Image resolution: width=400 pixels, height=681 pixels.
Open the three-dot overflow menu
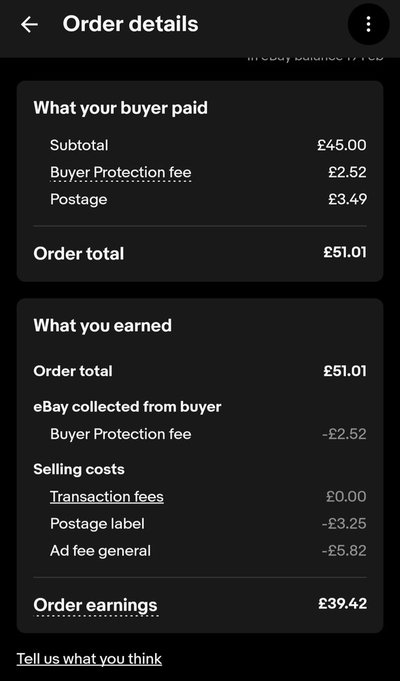368,25
